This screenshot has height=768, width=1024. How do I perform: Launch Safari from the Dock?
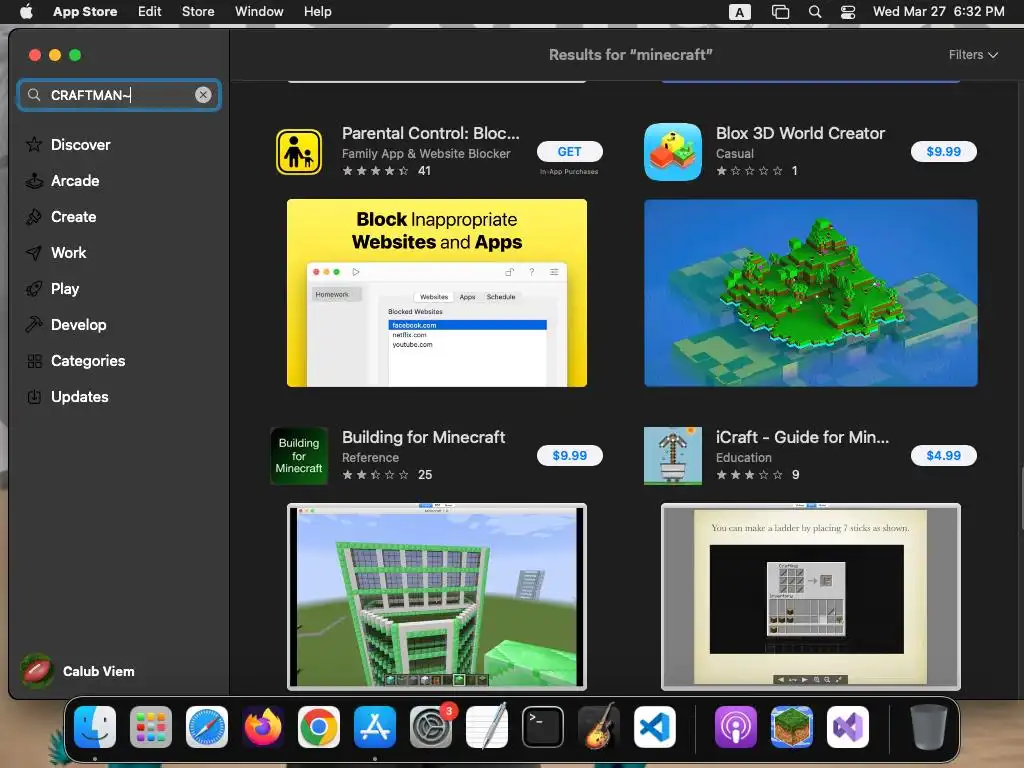[x=207, y=727]
